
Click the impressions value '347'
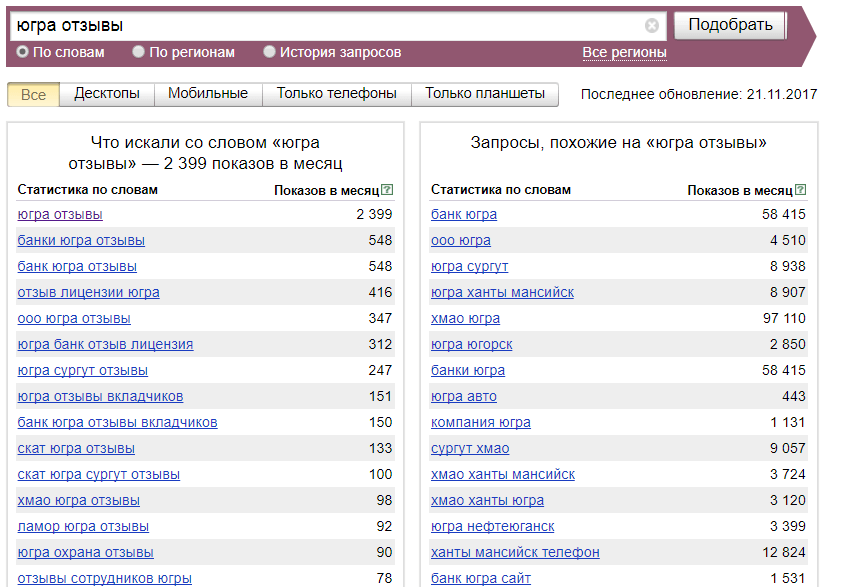point(380,319)
